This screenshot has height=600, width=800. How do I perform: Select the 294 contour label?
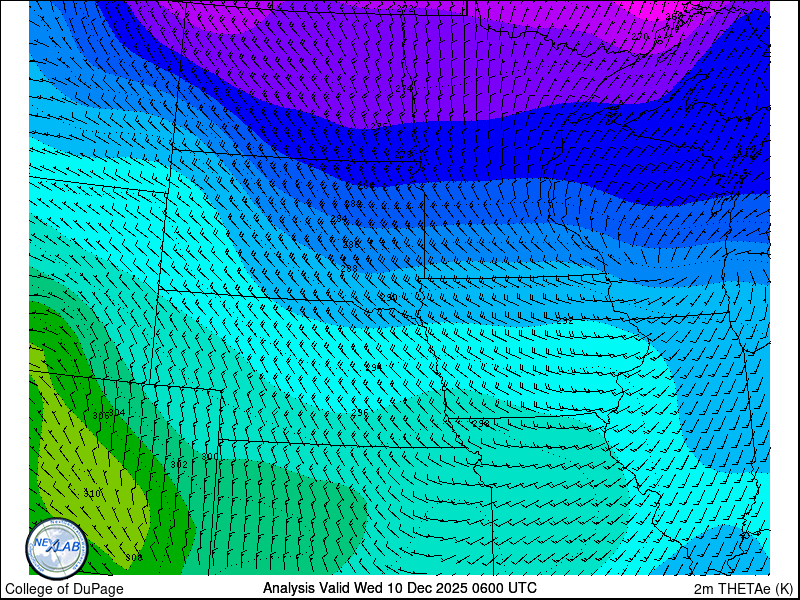pos(374,367)
